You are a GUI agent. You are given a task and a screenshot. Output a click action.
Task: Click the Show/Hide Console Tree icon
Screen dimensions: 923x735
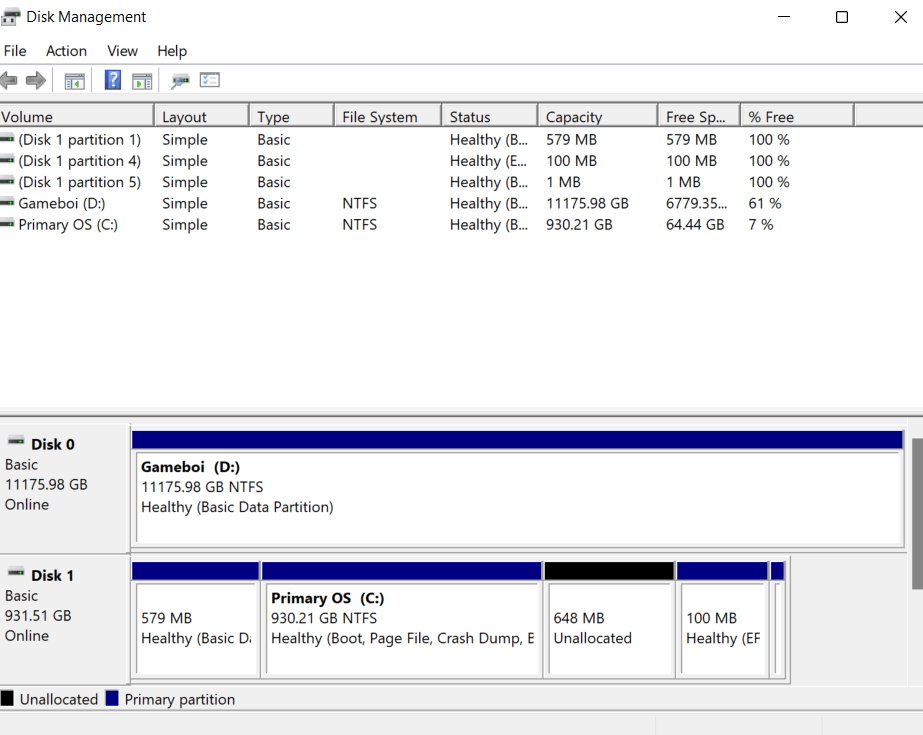tap(74, 81)
